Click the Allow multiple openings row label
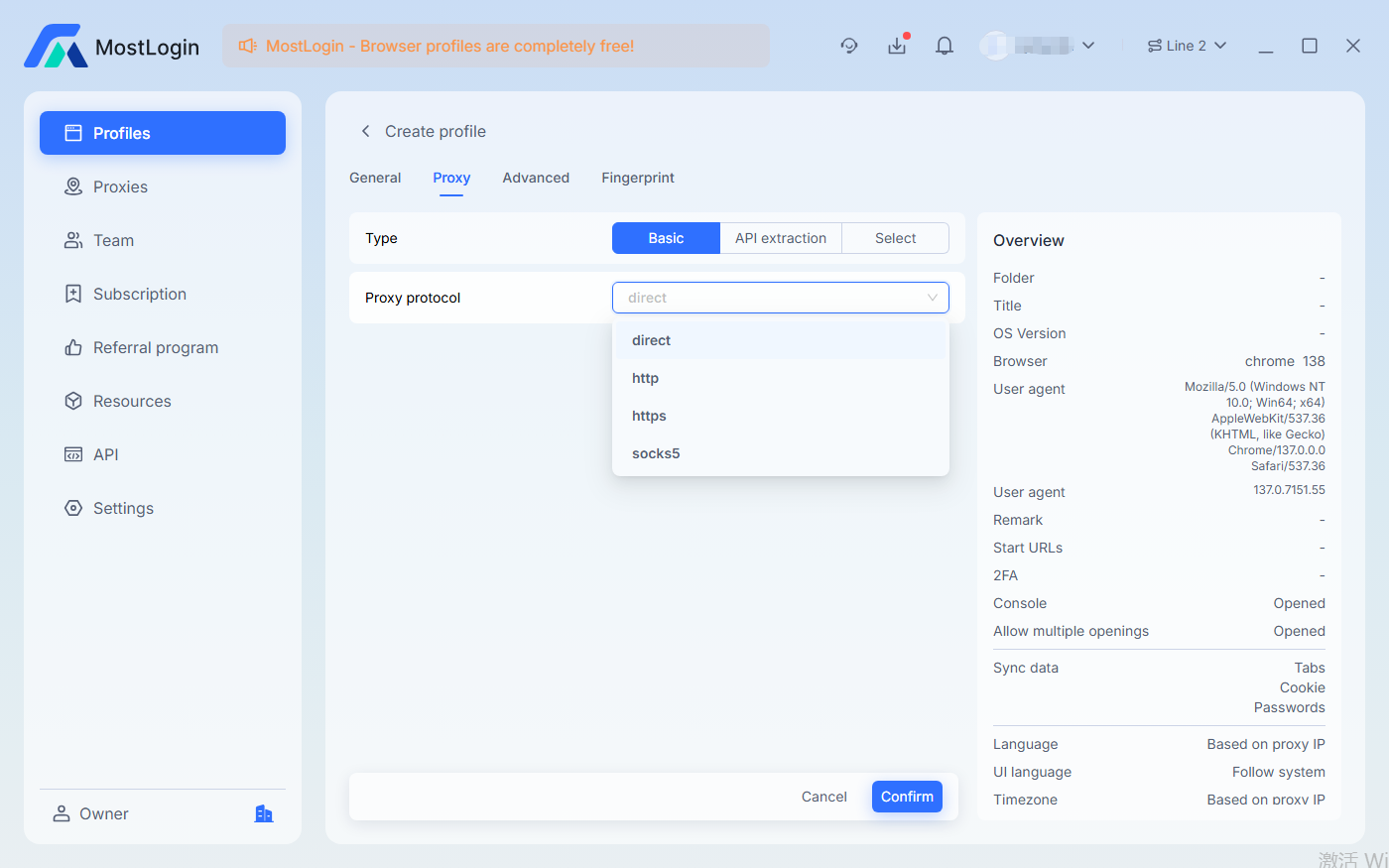 (1071, 631)
